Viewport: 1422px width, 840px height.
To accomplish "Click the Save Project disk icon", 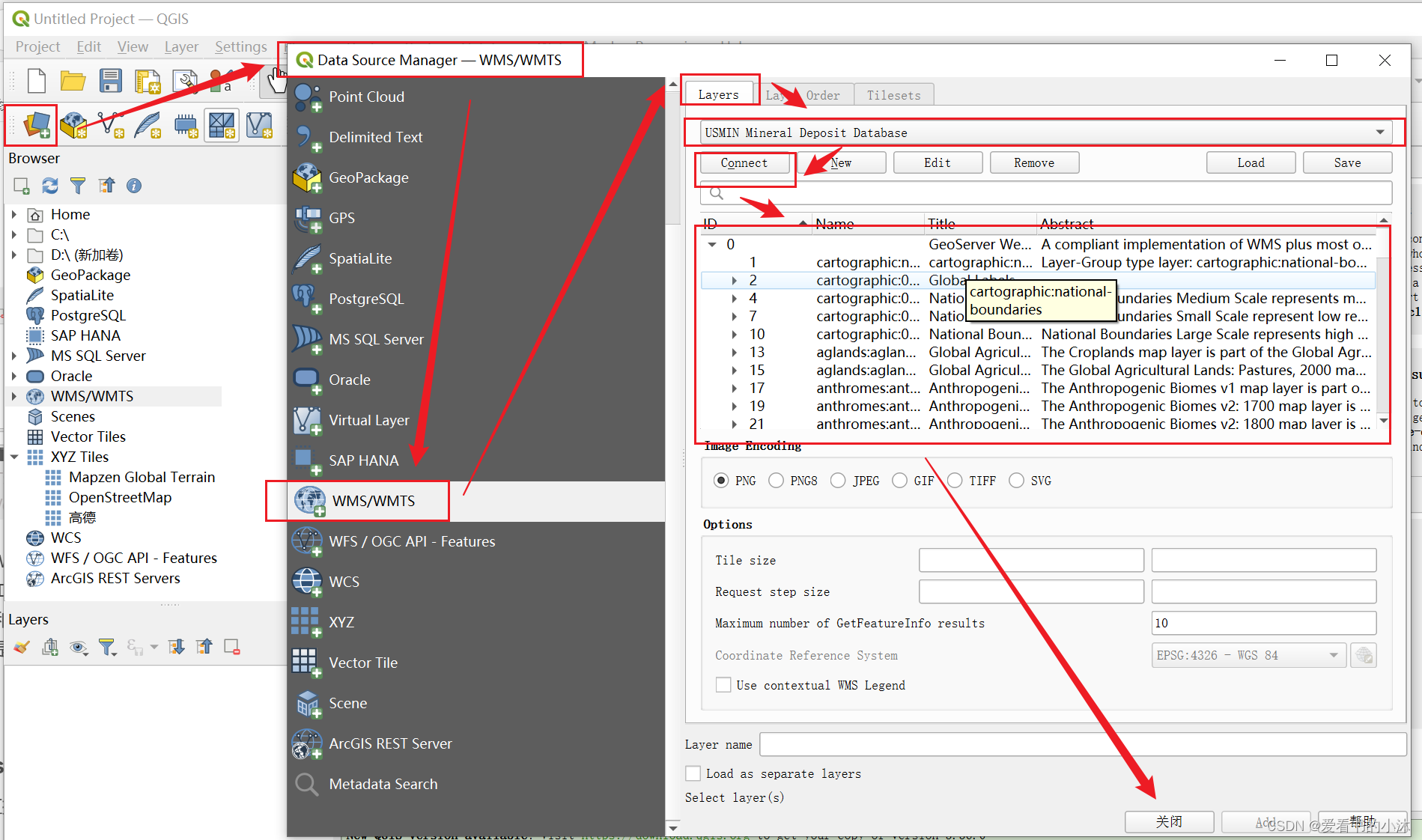I will point(111,81).
